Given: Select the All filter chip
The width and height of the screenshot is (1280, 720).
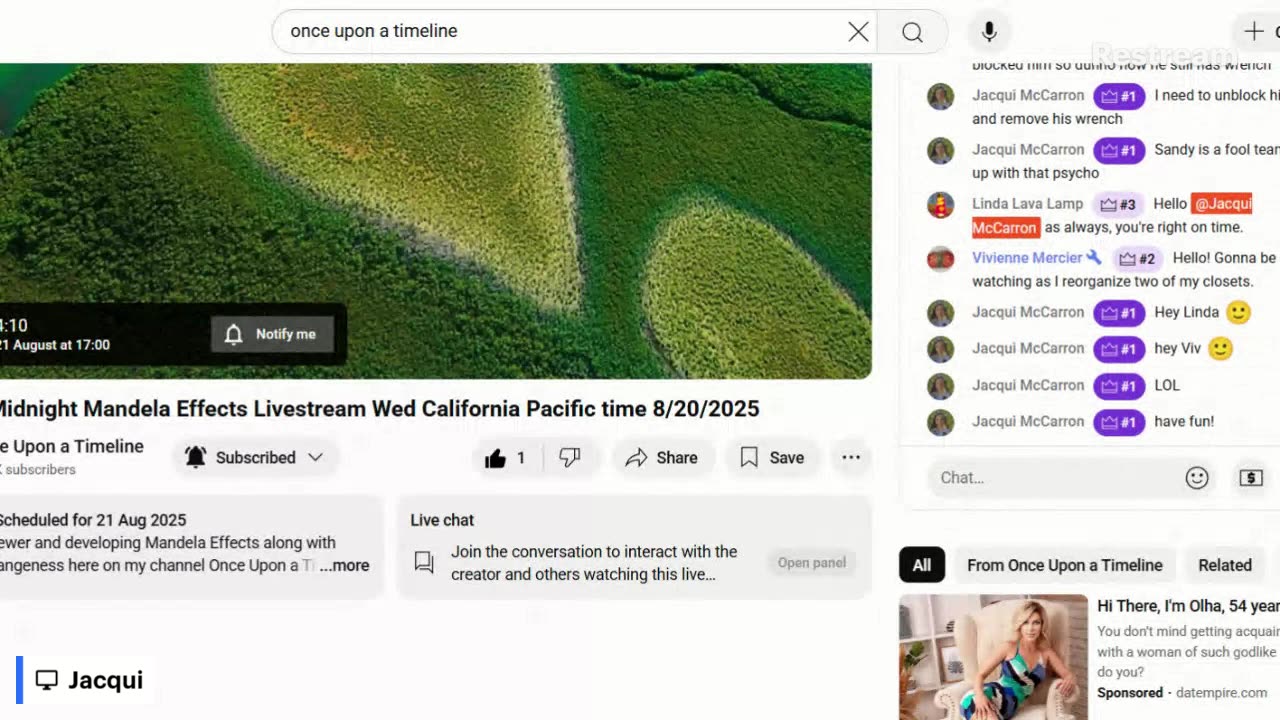Looking at the screenshot, I should click(922, 565).
